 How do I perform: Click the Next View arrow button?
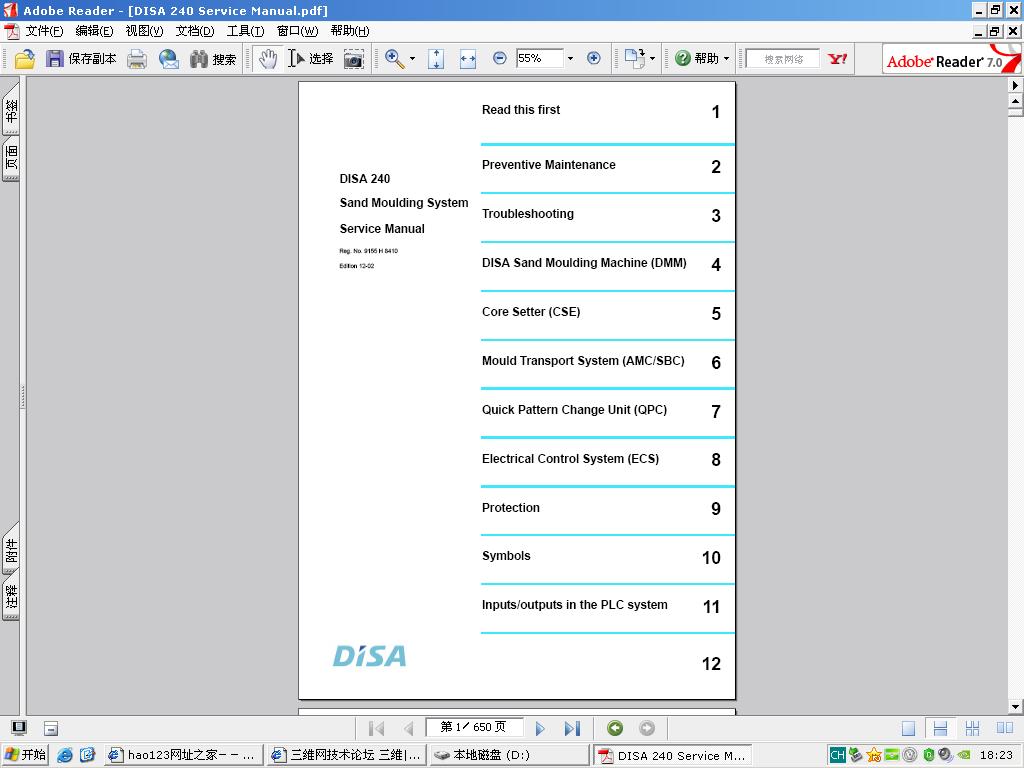pos(647,728)
